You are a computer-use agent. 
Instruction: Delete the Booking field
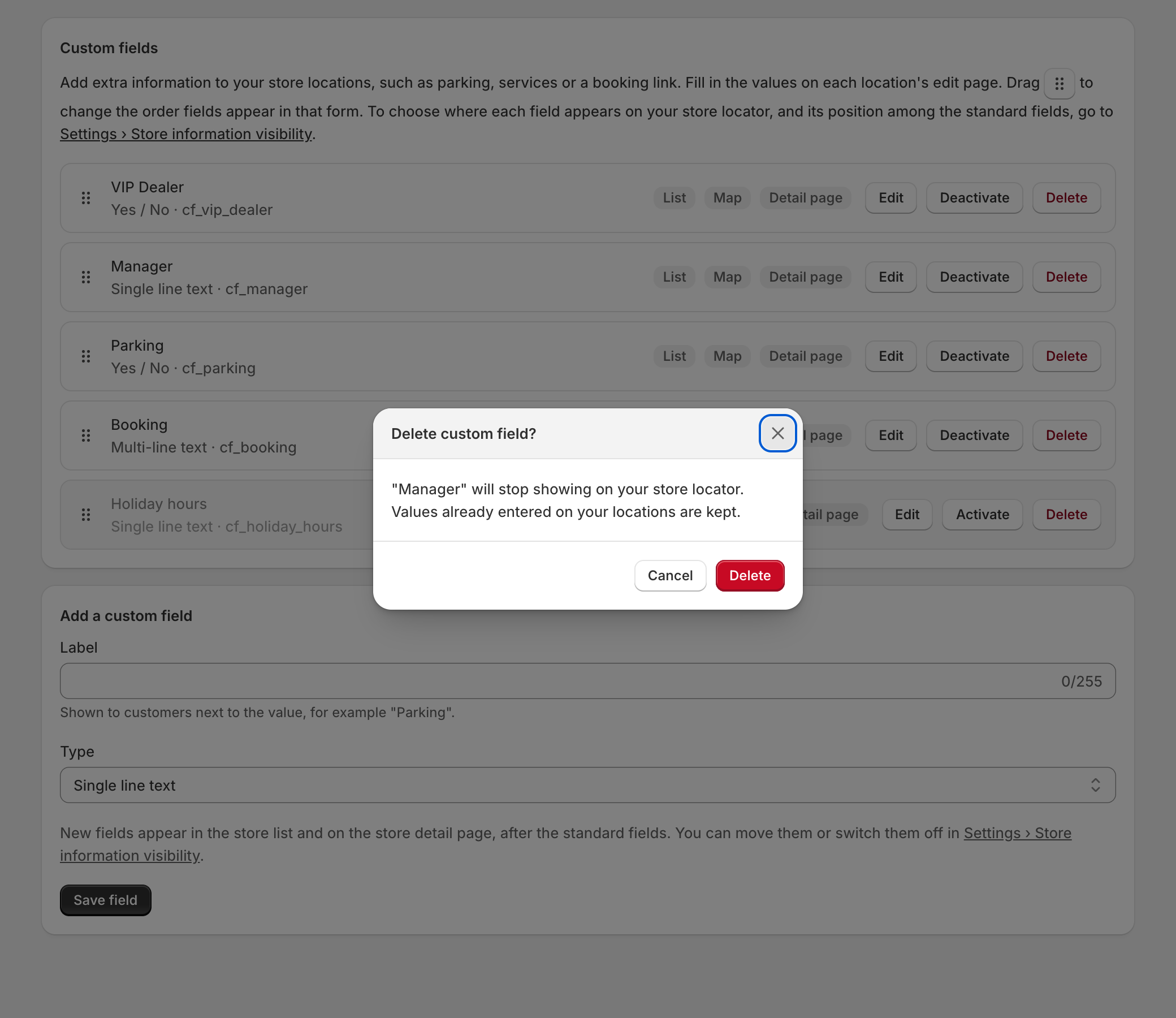tap(1066, 435)
